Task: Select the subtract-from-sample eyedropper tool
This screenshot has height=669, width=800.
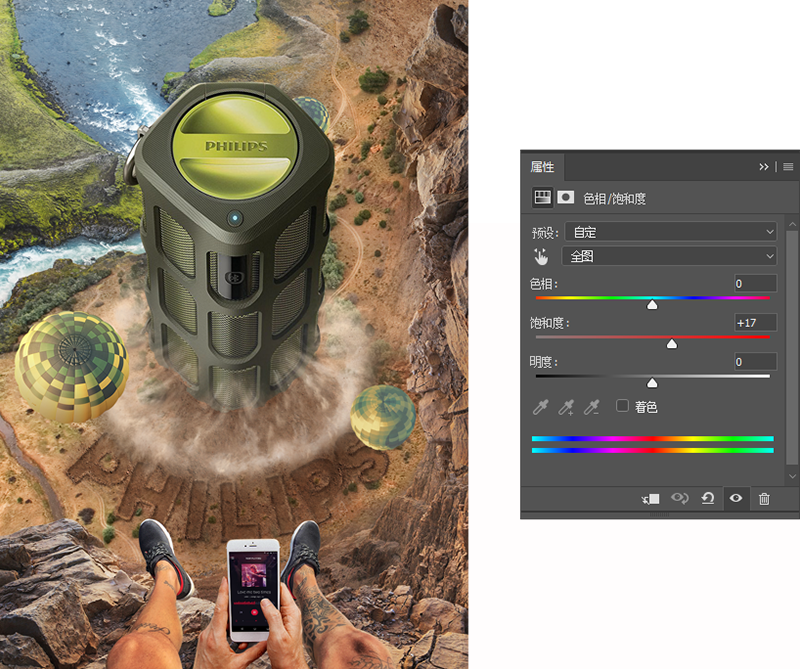Action: coord(591,407)
